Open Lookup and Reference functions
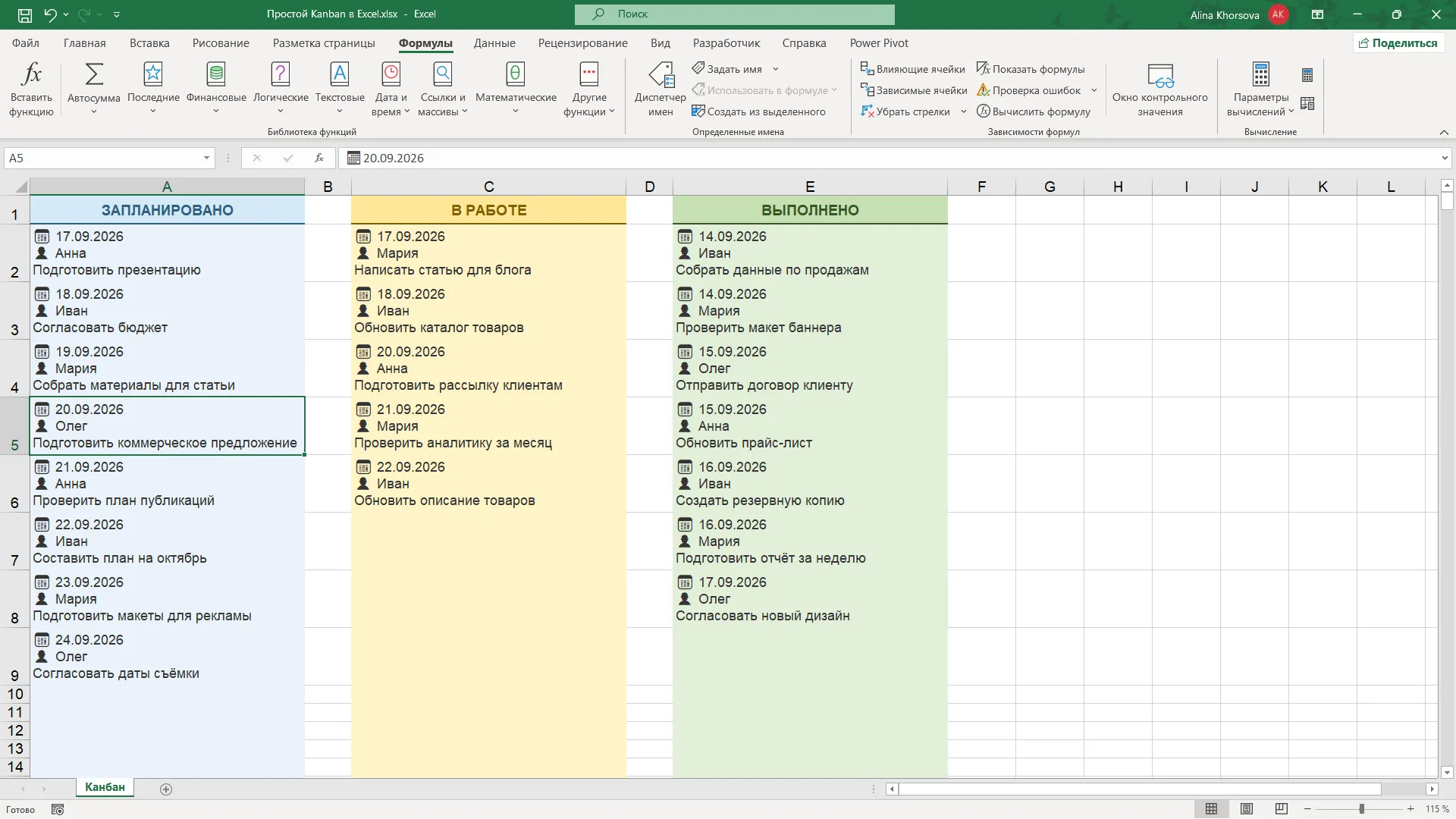 point(443,89)
